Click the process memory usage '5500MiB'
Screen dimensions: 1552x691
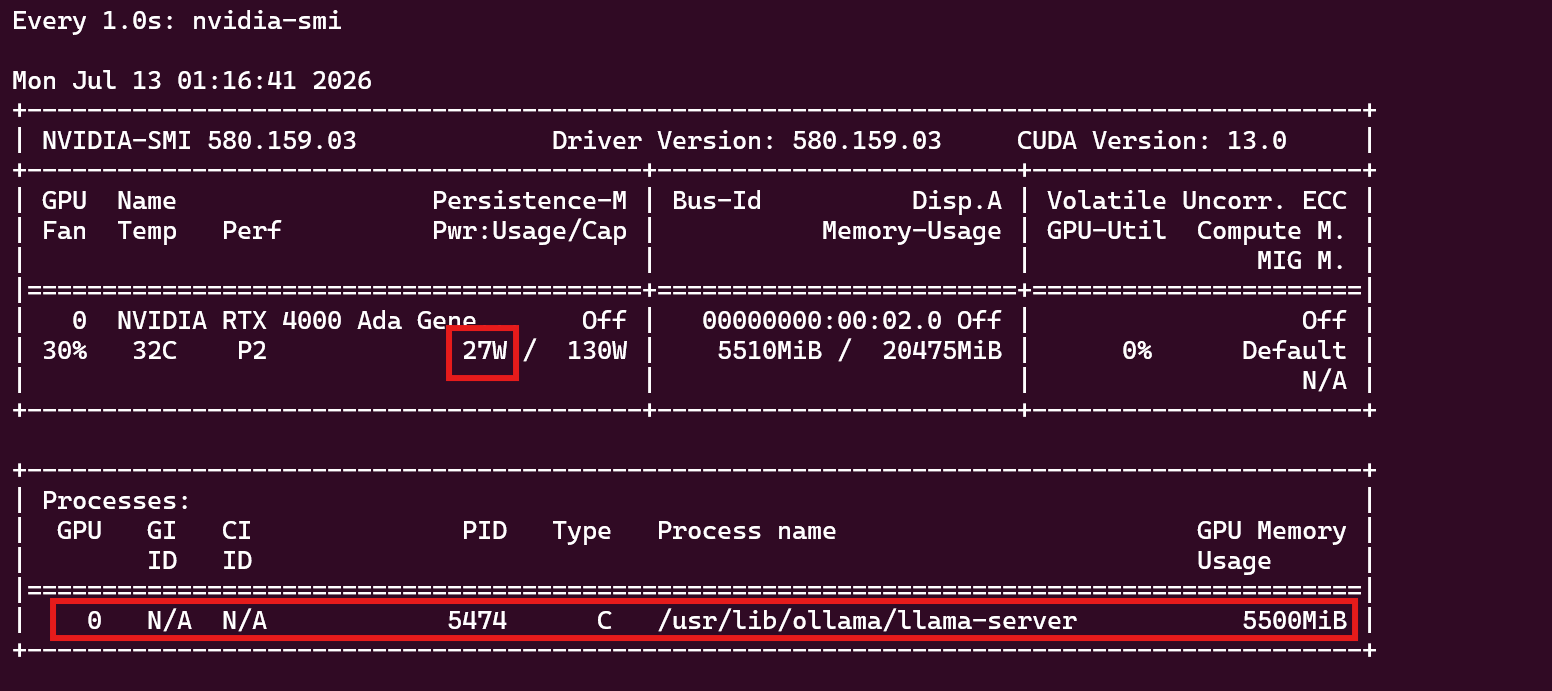pos(1294,621)
